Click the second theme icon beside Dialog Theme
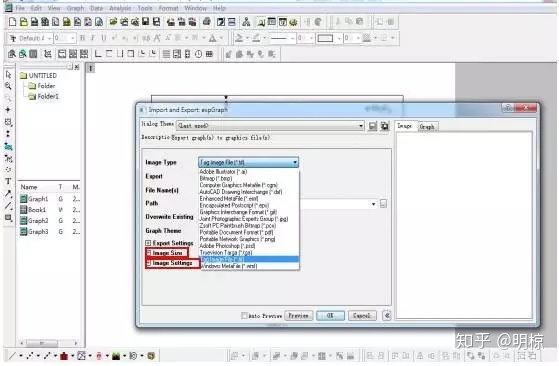559x366 pixels. pyautogui.click(x=385, y=126)
